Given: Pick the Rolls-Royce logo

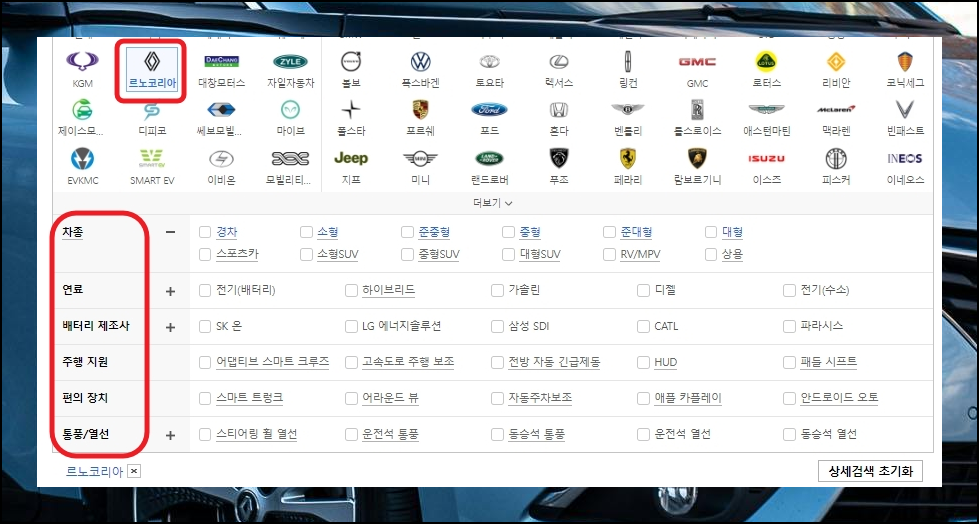Looking at the screenshot, I should pyautogui.click(x=697, y=110).
